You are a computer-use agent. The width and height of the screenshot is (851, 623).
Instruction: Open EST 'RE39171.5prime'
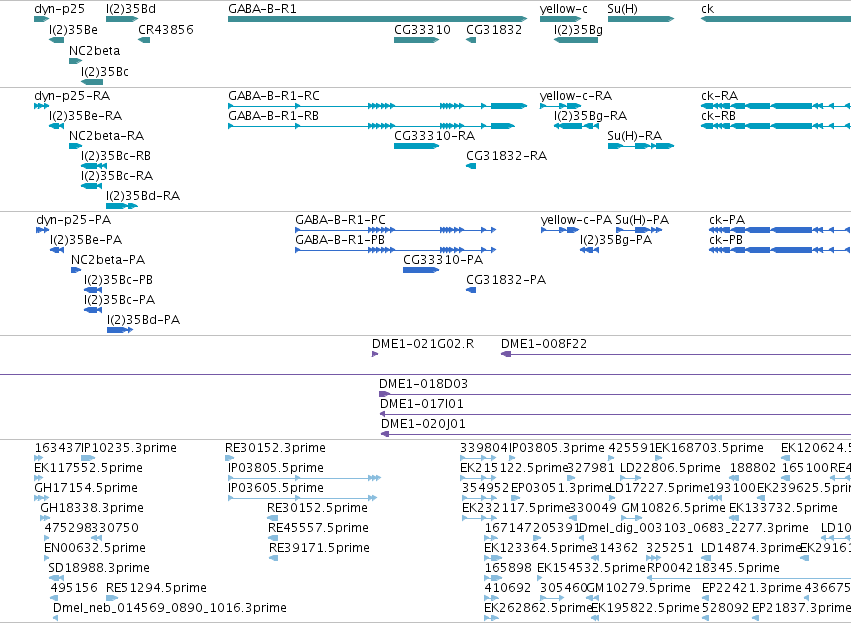[319, 548]
